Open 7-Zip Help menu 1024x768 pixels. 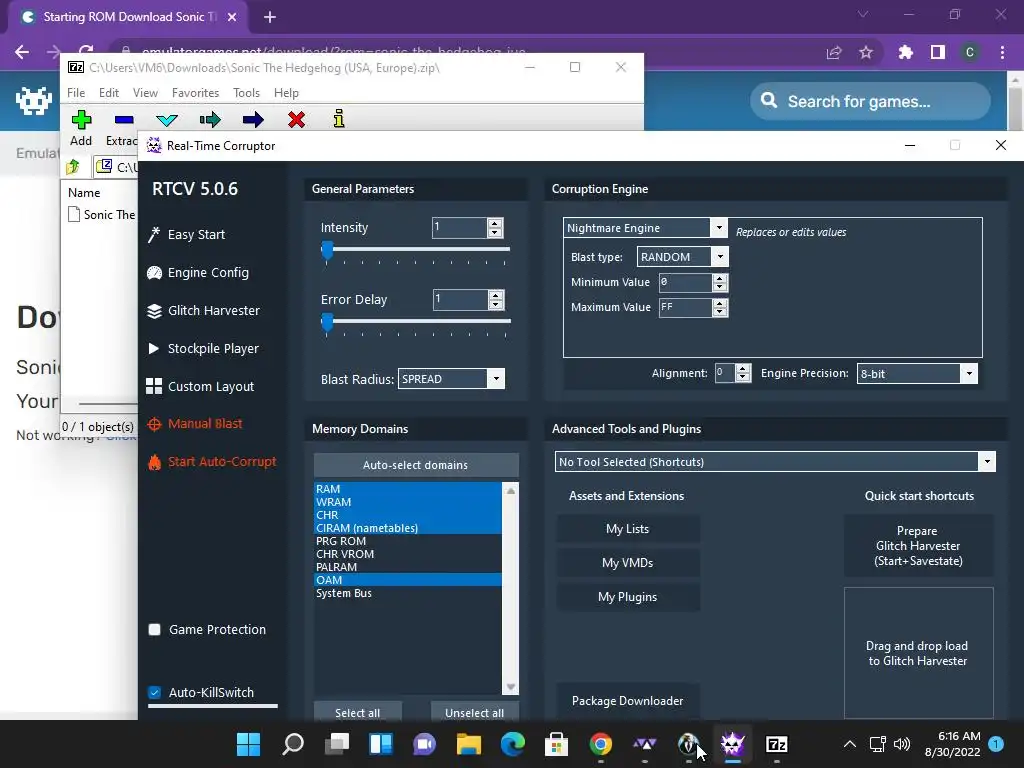pyautogui.click(x=286, y=93)
